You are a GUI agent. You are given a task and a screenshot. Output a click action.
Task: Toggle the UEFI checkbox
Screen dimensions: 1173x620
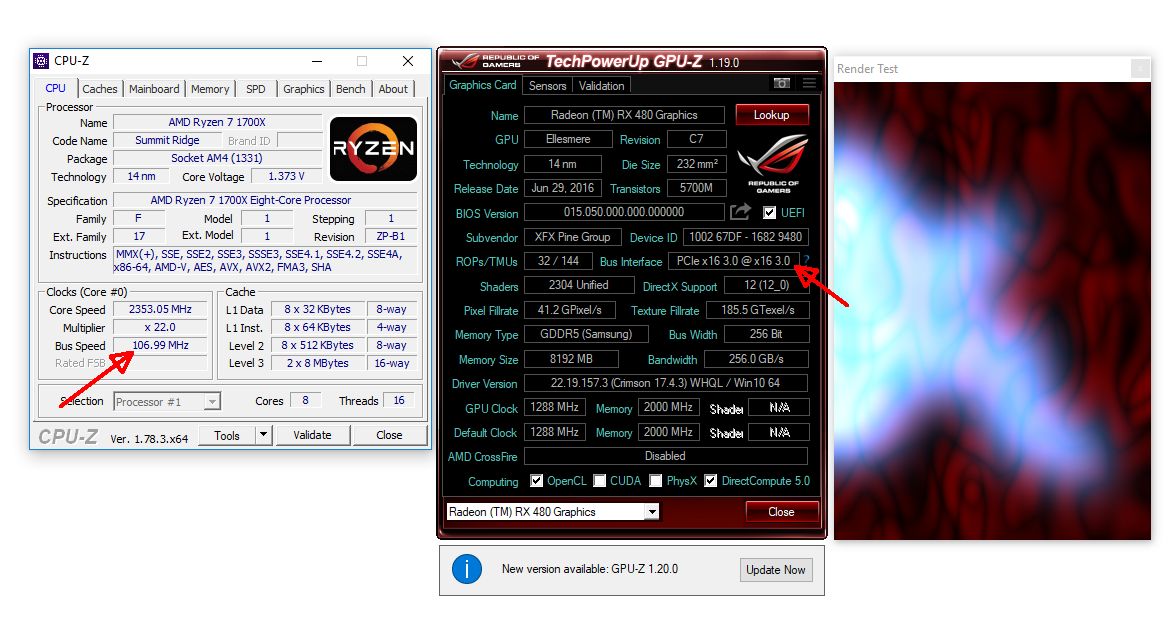769,212
